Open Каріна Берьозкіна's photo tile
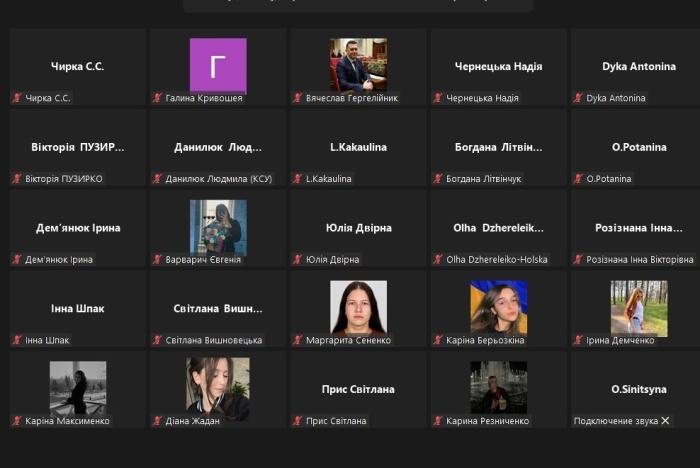700x468 pixels. 498,307
